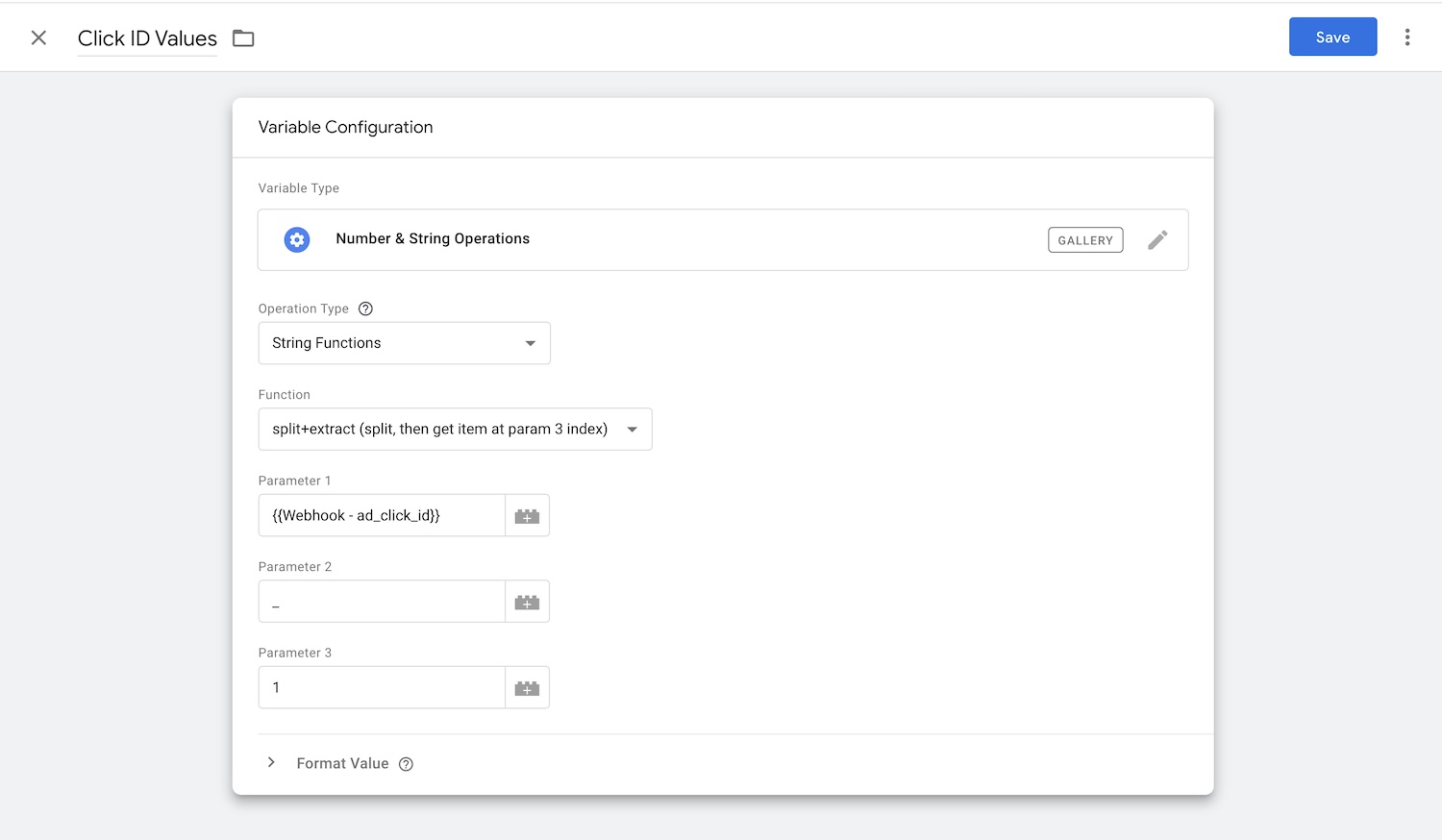Click the Number & String Operations type row
This screenshot has height=840, width=1442.
pyautogui.click(x=723, y=239)
